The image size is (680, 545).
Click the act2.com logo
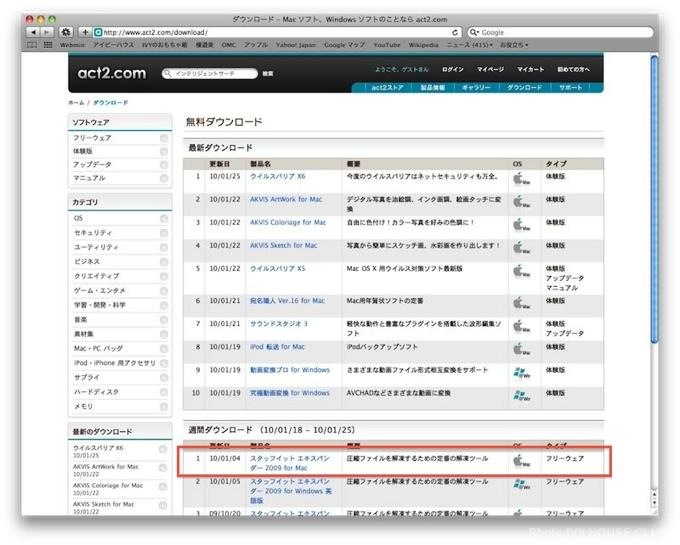pyautogui.click(x=112, y=72)
